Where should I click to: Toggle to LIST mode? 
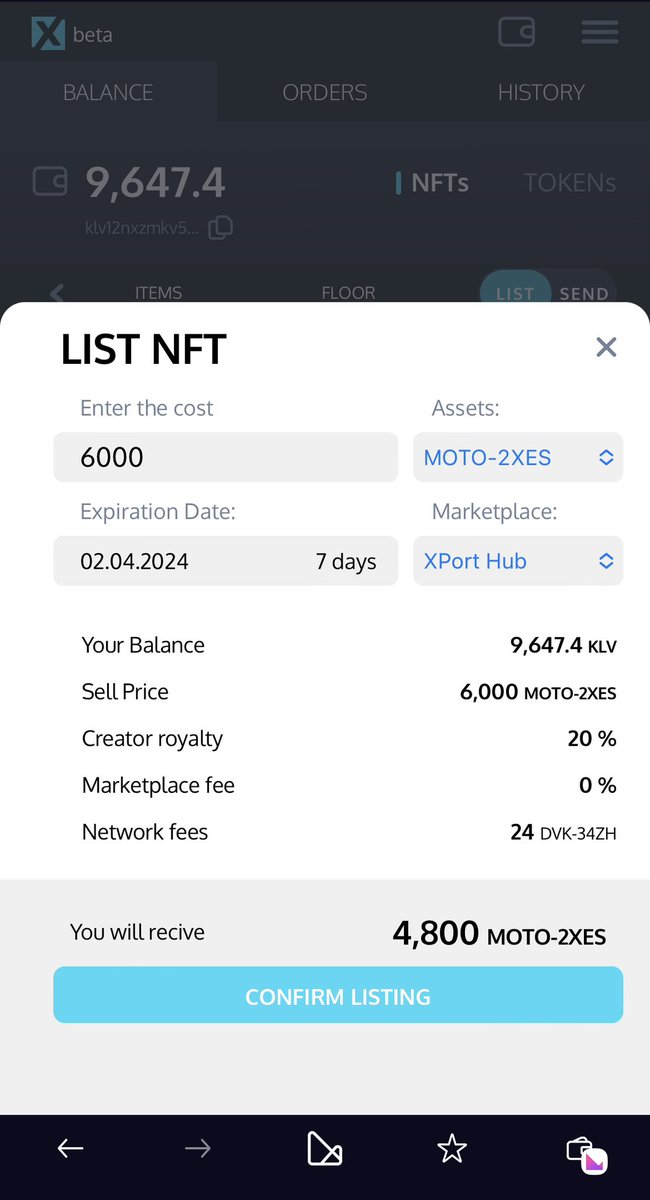tap(515, 294)
